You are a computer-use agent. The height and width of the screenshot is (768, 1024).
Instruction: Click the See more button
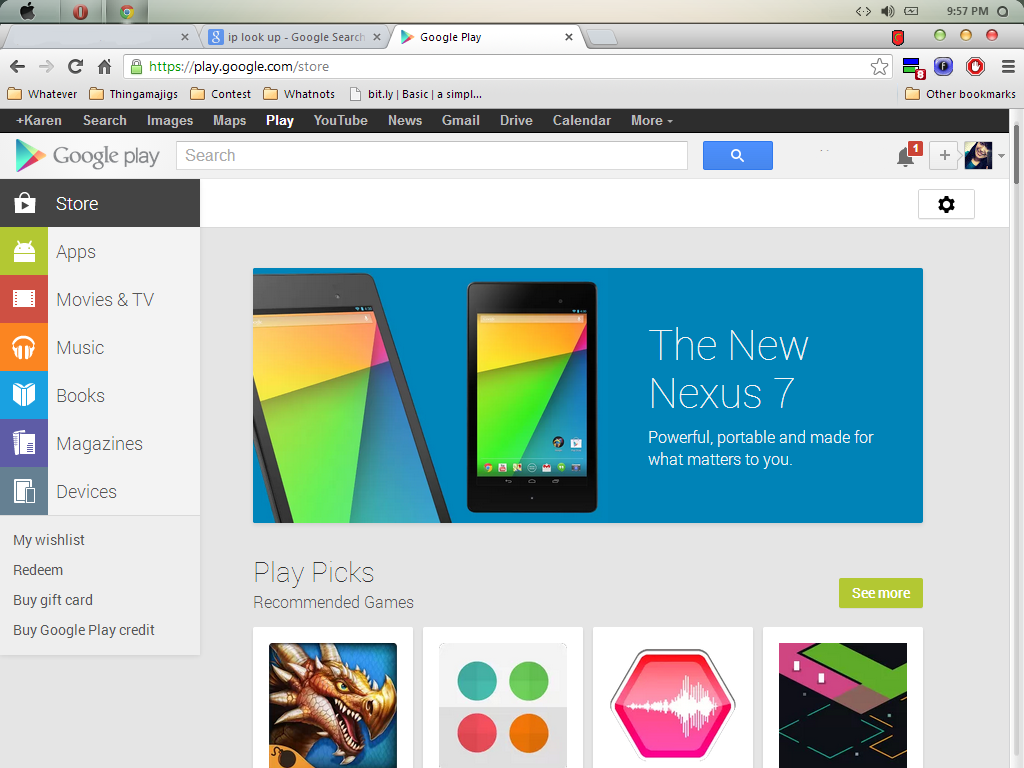(880, 593)
